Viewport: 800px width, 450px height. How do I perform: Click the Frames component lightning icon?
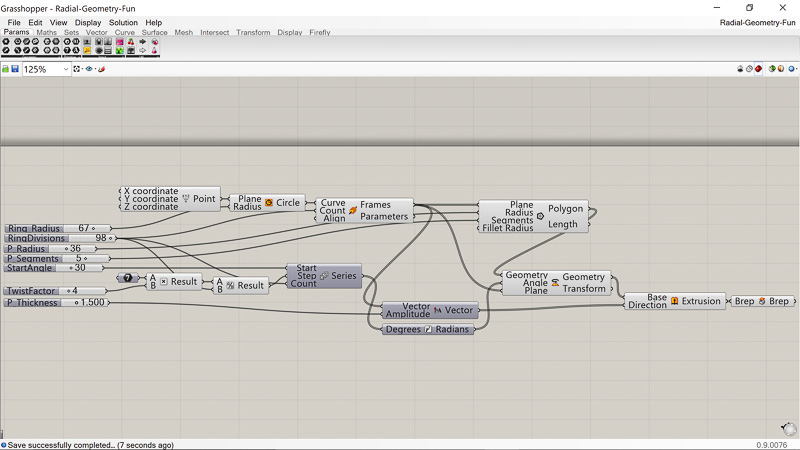[353, 210]
